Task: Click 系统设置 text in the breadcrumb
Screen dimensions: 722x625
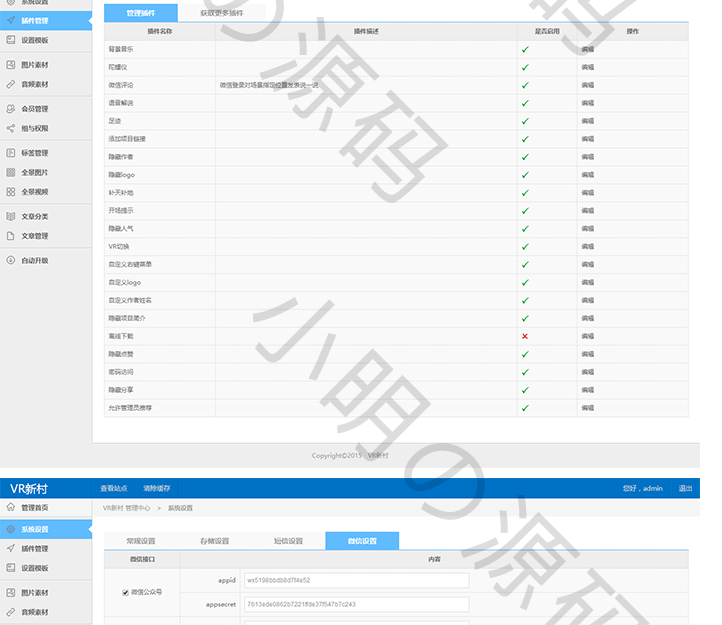Action: (180, 508)
